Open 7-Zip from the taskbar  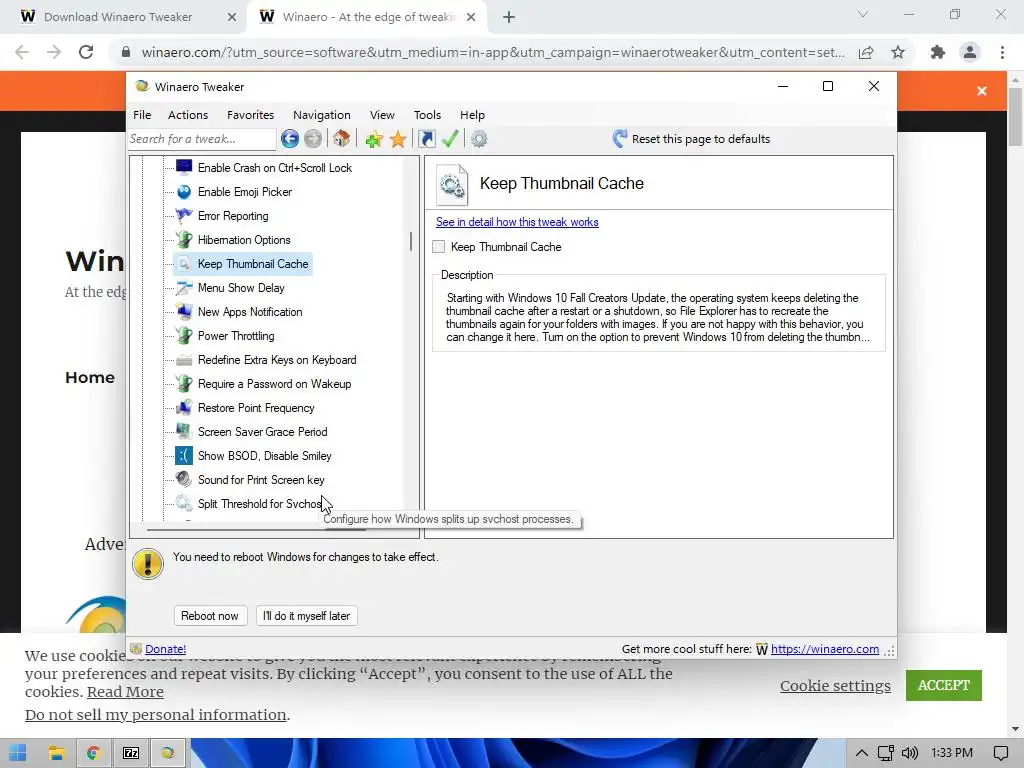pos(131,753)
